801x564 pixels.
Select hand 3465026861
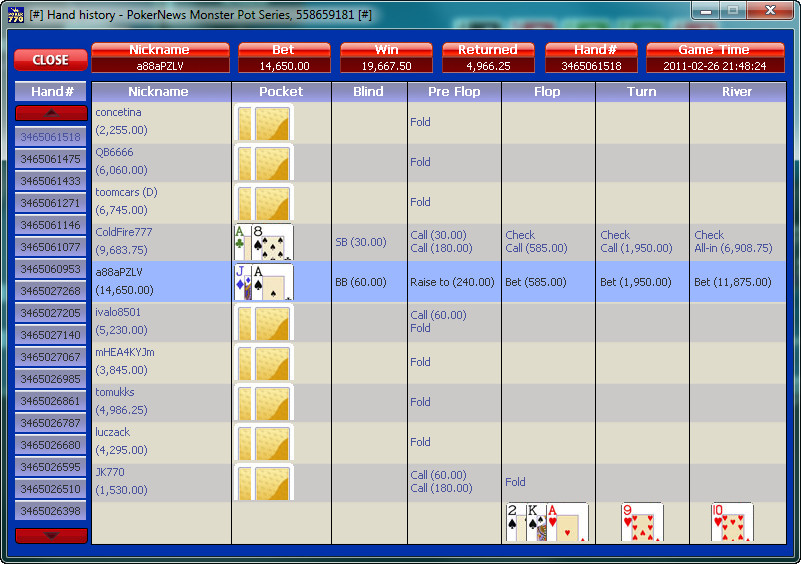point(51,401)
